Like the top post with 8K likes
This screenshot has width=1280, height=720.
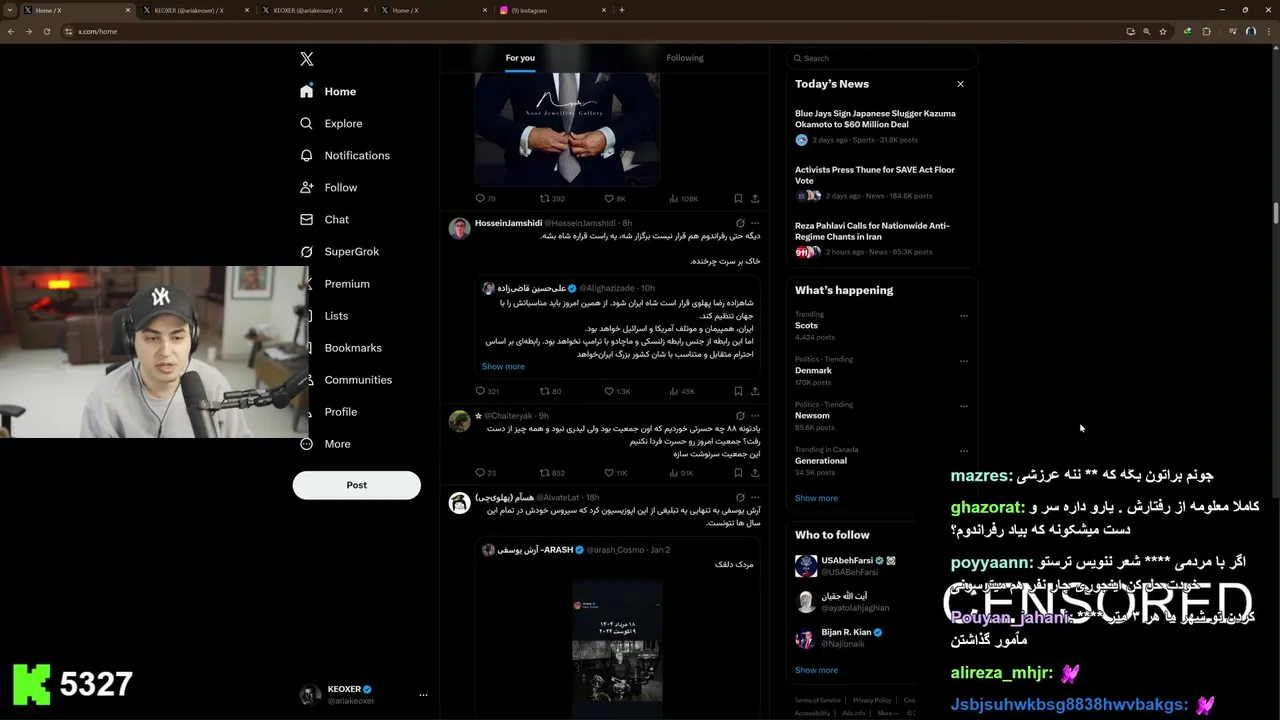pyautogui.click(x=615, y=198)
